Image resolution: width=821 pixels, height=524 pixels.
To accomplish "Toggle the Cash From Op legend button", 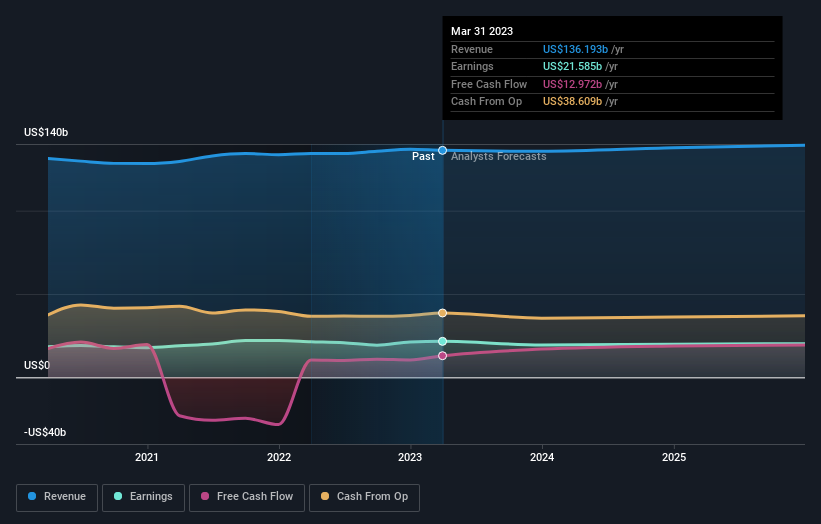I will pyautogui.click(x=364, y=497).
